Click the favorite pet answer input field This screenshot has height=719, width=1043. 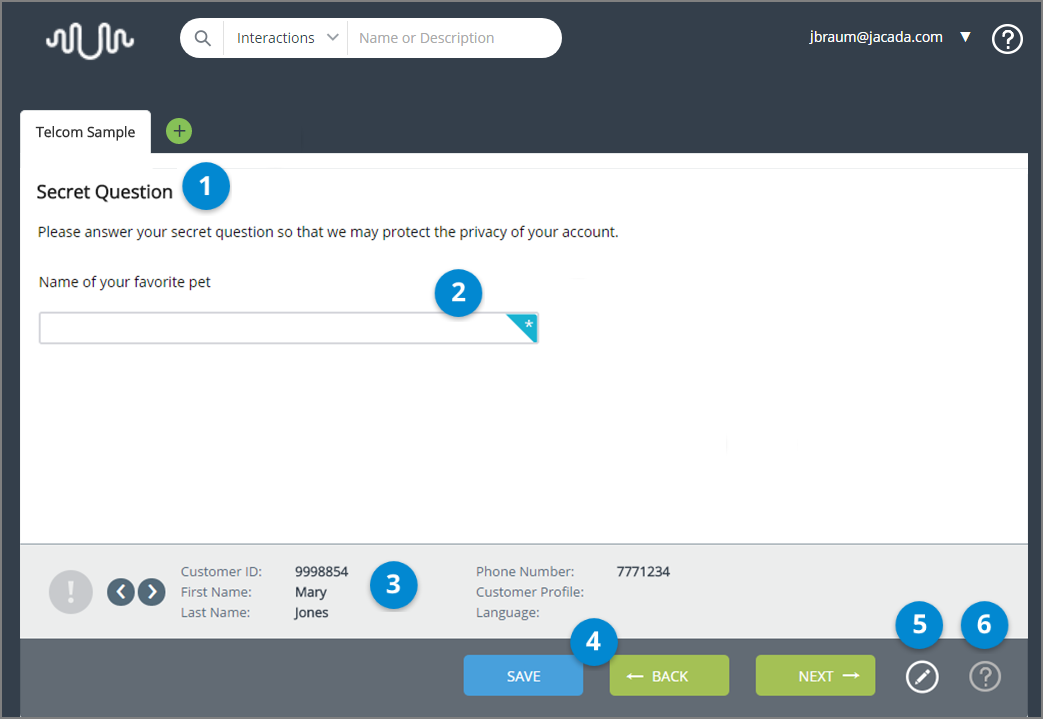288,328
